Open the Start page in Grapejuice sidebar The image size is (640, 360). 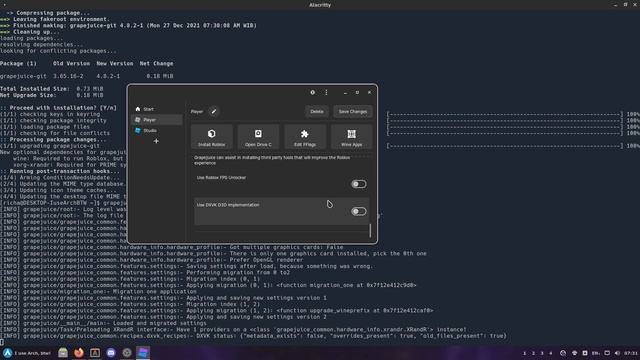point(157,109)
